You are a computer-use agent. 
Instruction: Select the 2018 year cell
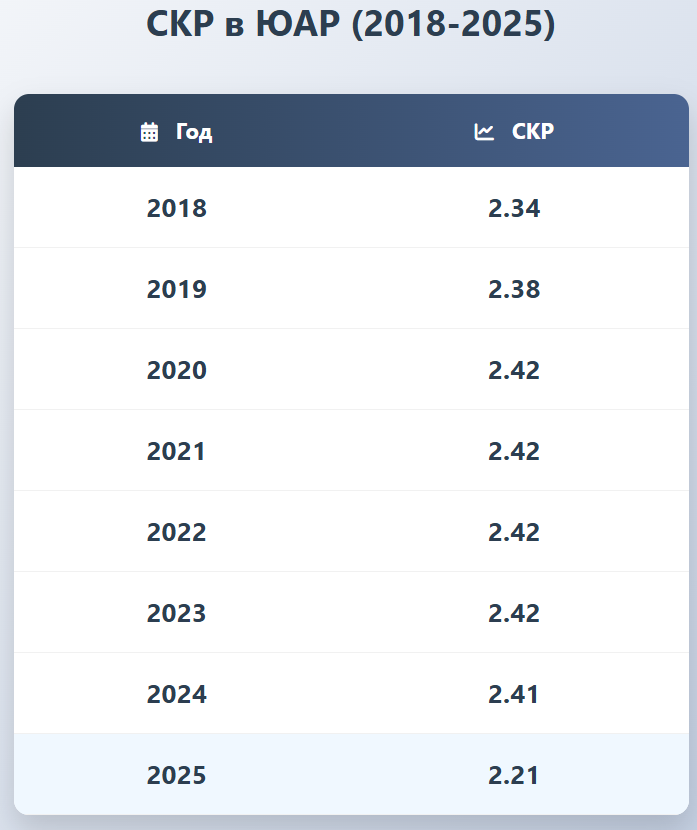[177, 208]
